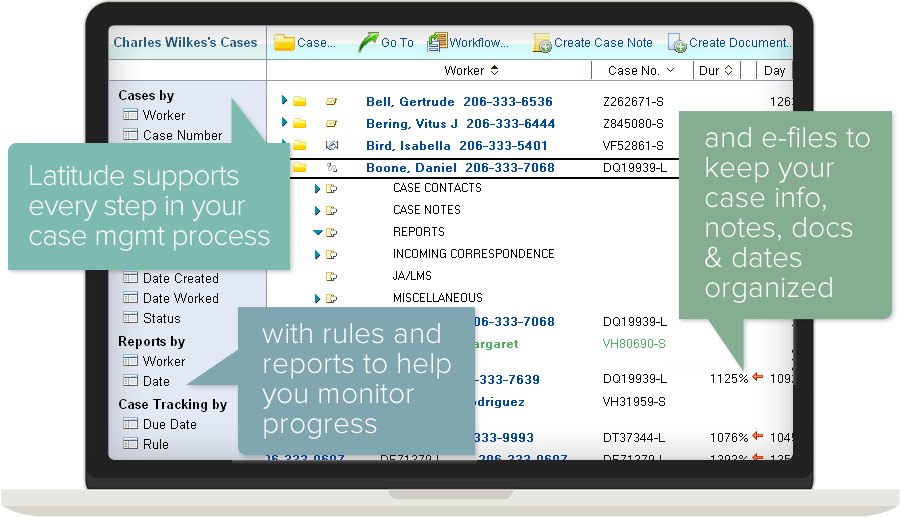Image resolution: width=900 pixels, height=517 pixels.
Task: Click folder icon in Bering, Vitus J row
Action: (300, 123)
